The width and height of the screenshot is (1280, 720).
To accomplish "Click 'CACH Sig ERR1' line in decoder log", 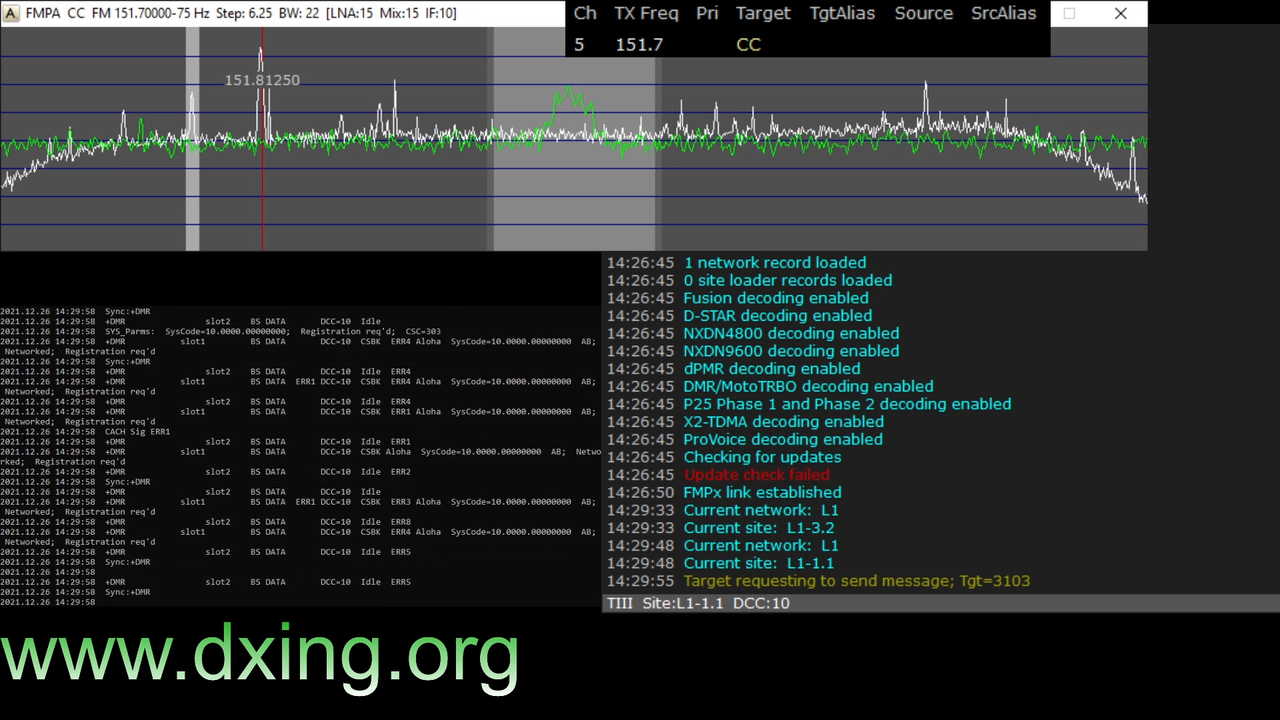I will (85, 431).
